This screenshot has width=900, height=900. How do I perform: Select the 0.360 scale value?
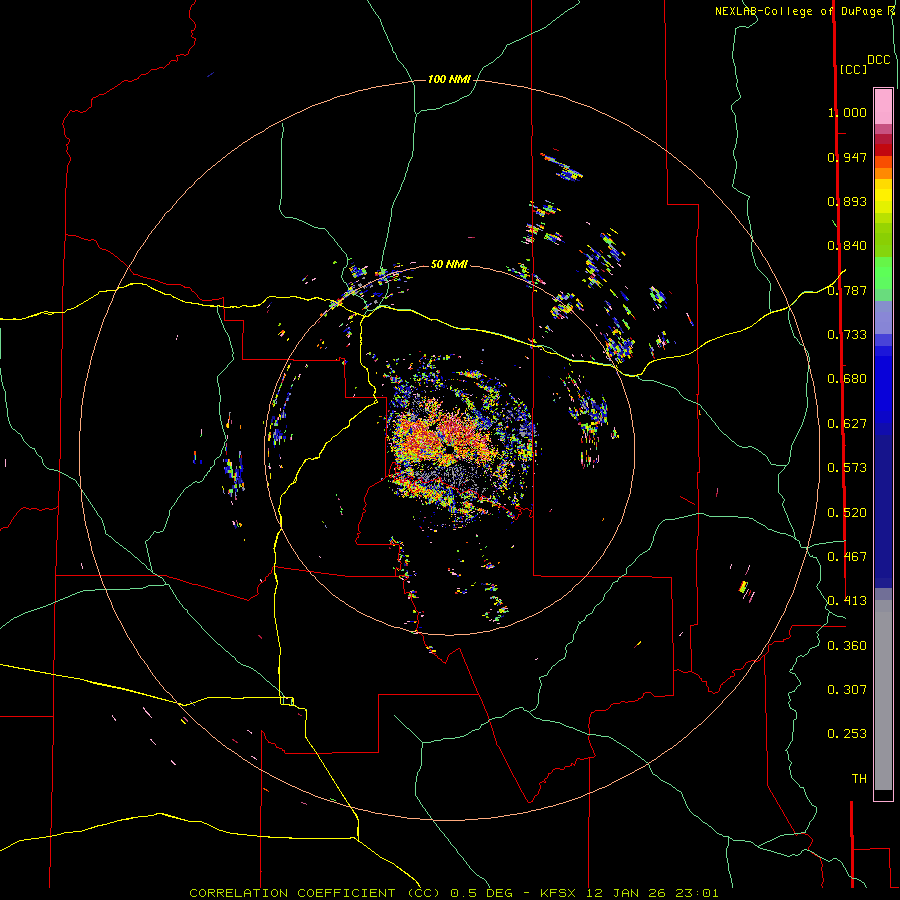click(x=847, y=646)
